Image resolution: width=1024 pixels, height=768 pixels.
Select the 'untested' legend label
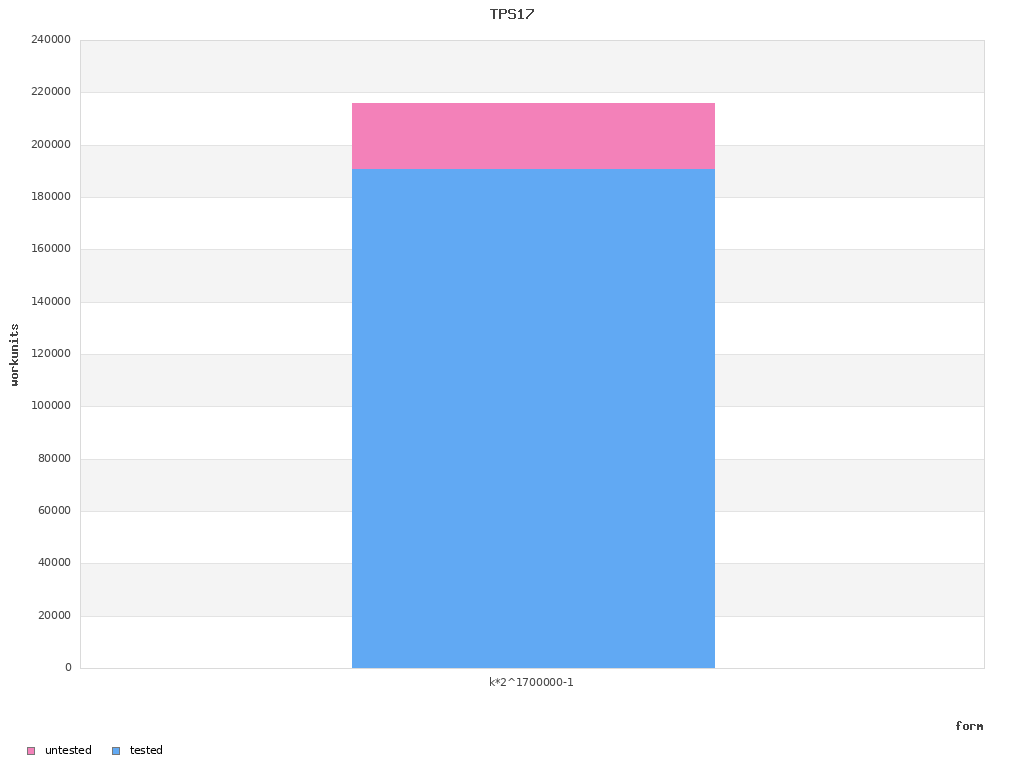coord(68,751)
